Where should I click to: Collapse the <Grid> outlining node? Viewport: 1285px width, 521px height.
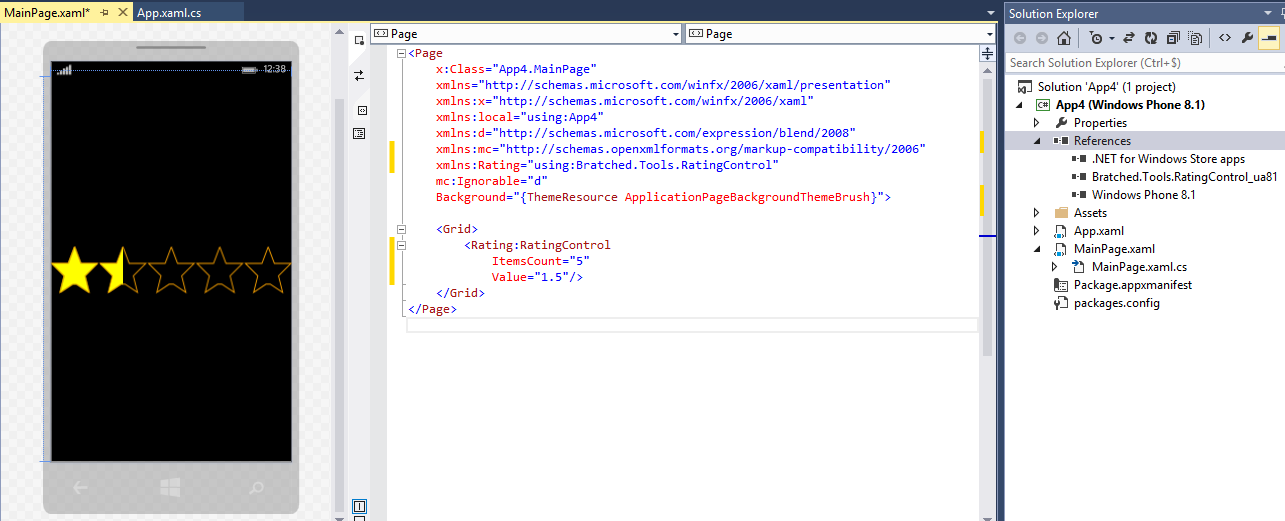pos(402,229)
